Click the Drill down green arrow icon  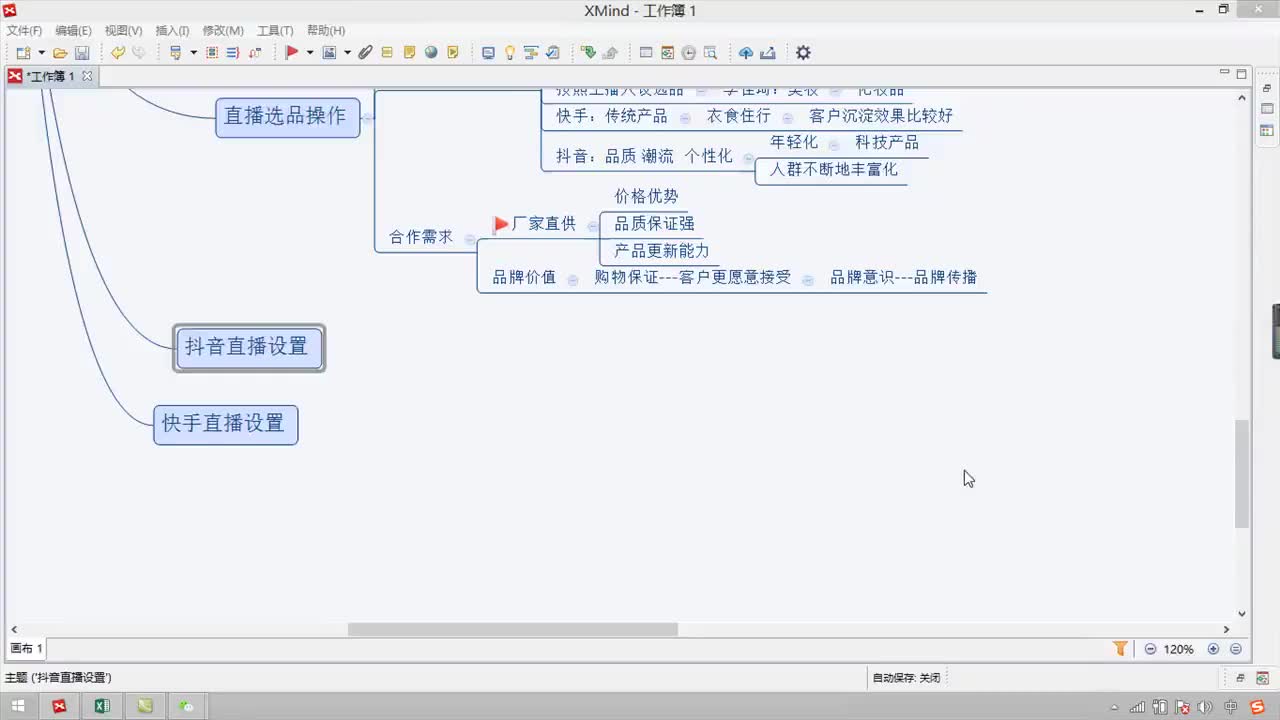588,53
